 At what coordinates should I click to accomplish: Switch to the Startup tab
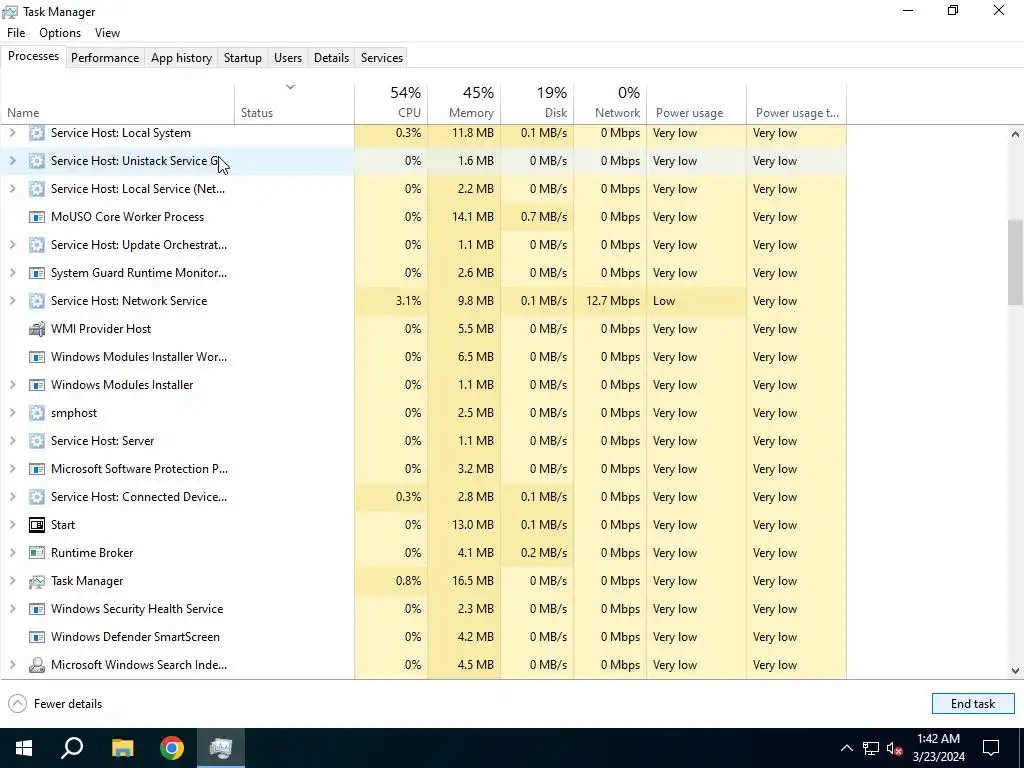(243, 57)
